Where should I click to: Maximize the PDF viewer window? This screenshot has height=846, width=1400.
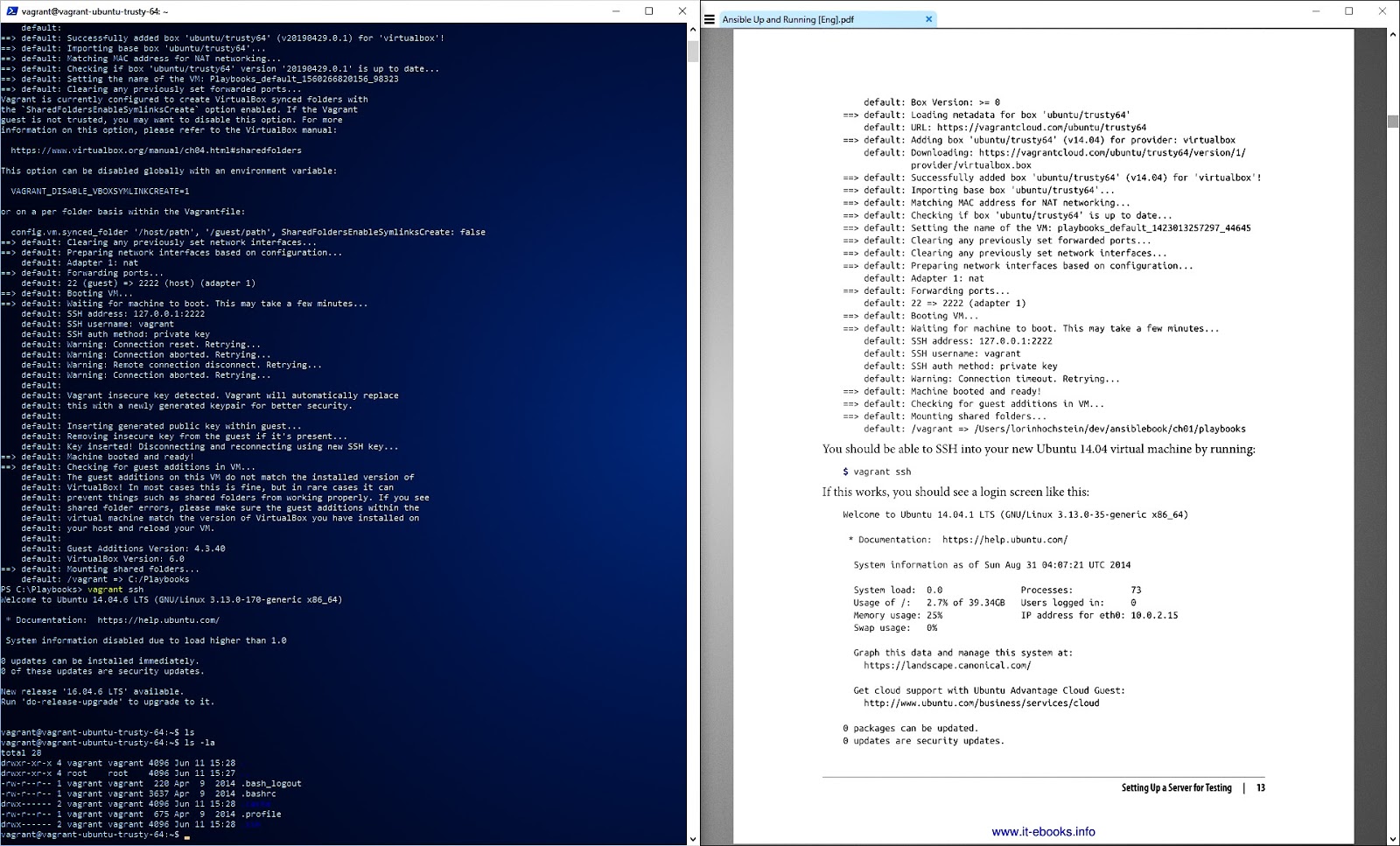pyautogui.click(x=1349, y=11)
